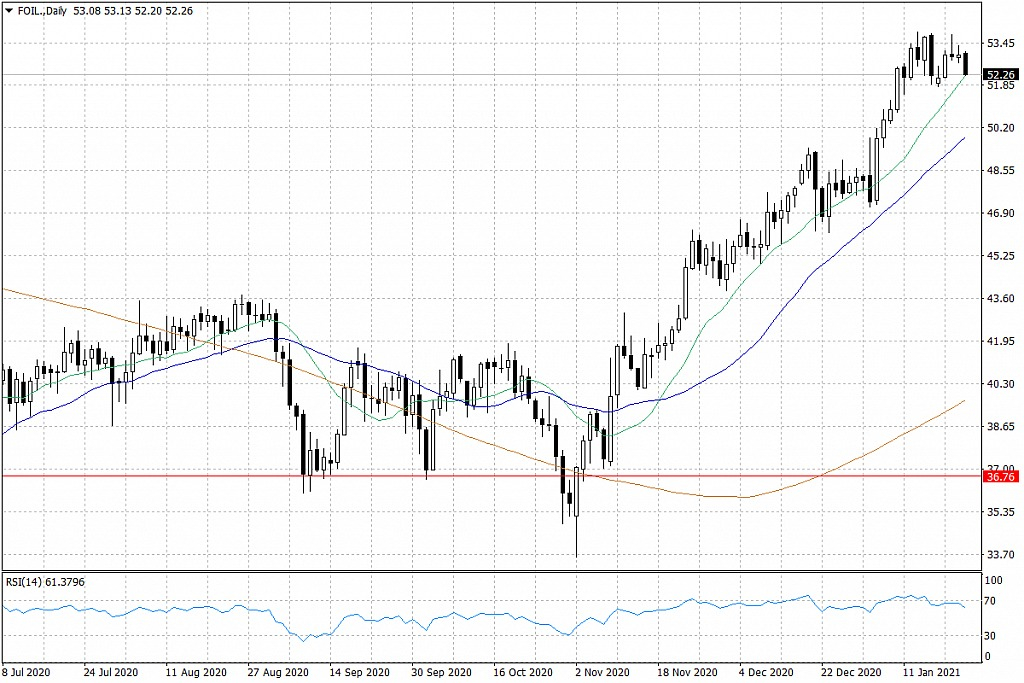Click the last candlestick on the chart
Image resolution: width=1024 pixels, height=683 pixels.
965,63
